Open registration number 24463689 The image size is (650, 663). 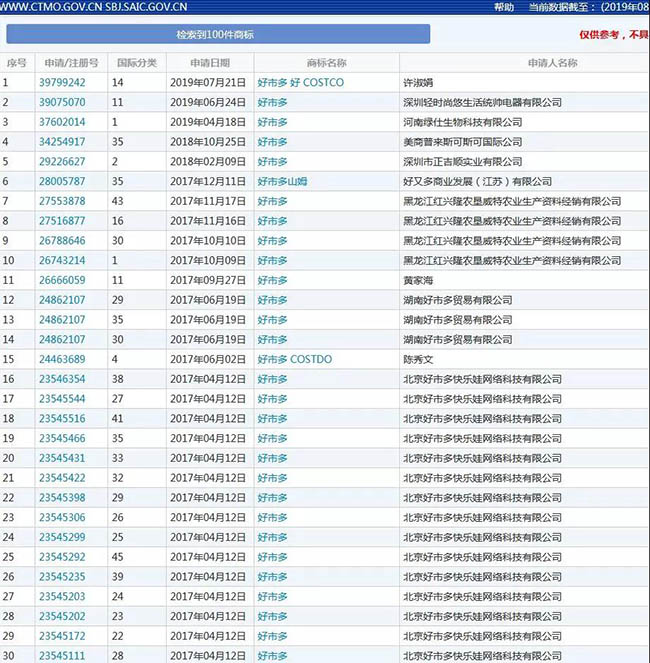62,359
